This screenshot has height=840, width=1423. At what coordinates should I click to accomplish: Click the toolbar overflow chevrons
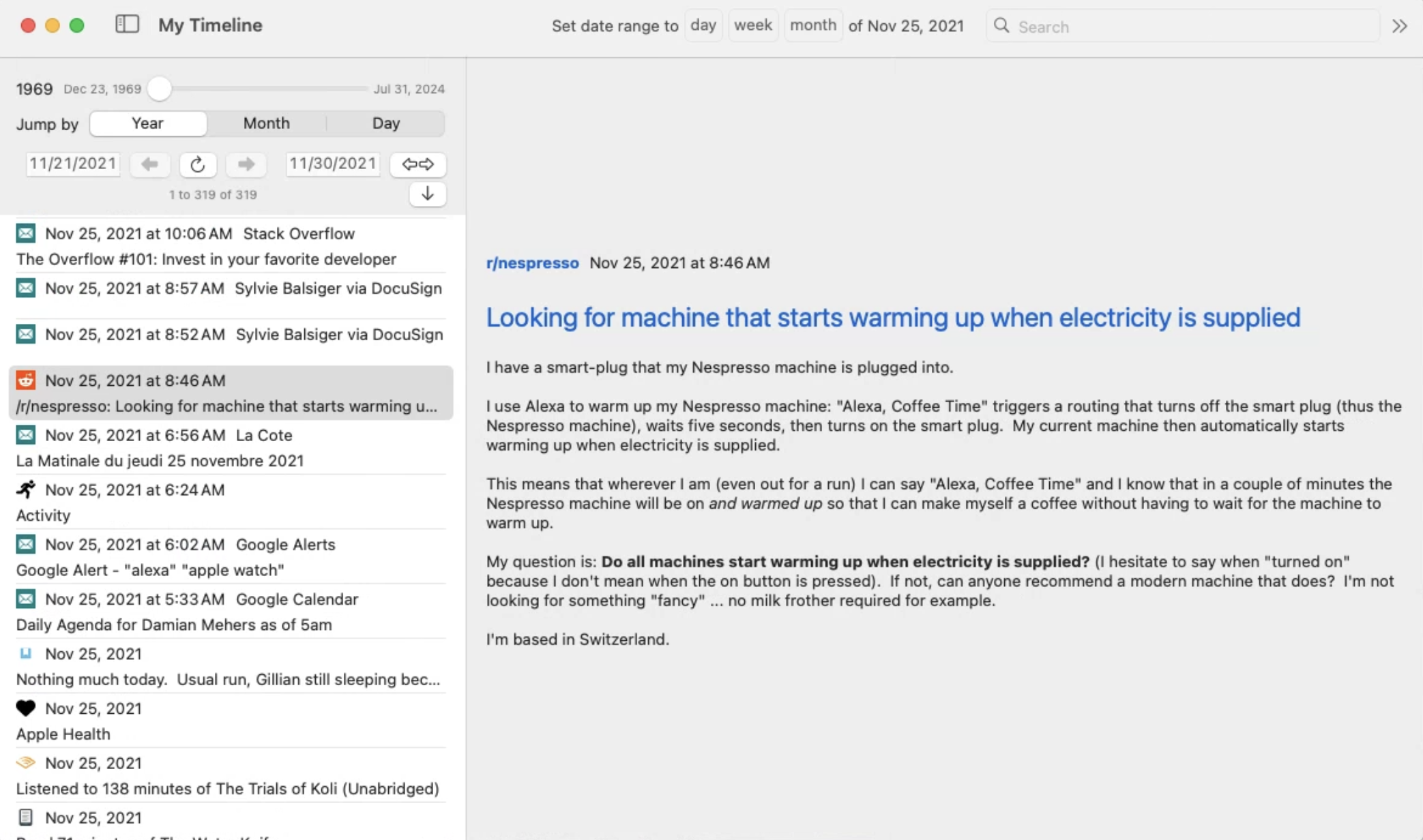pyautogui.click(x=1399, y=26)
